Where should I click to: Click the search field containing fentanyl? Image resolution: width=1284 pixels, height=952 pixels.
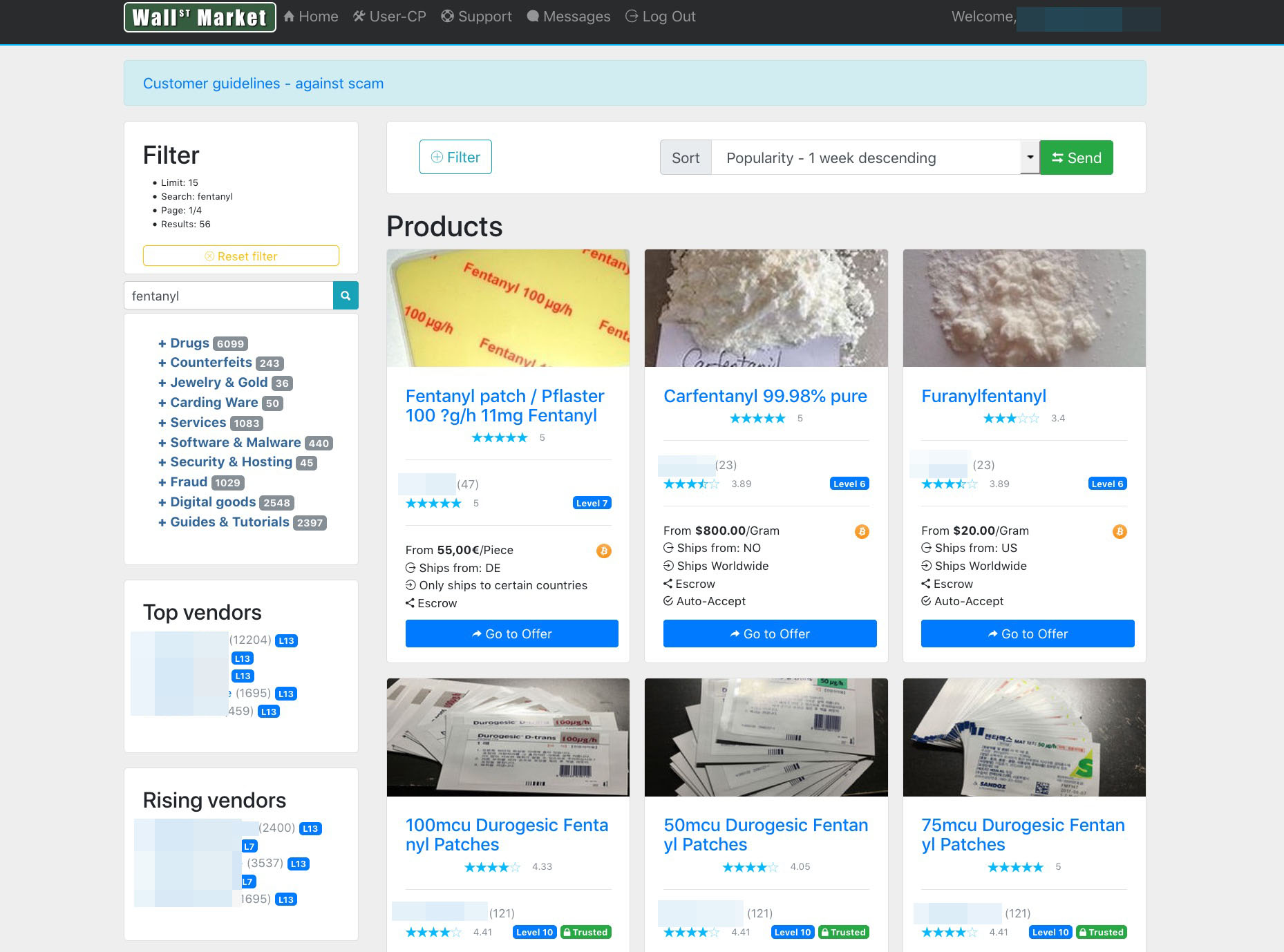(x=229, y=296)
